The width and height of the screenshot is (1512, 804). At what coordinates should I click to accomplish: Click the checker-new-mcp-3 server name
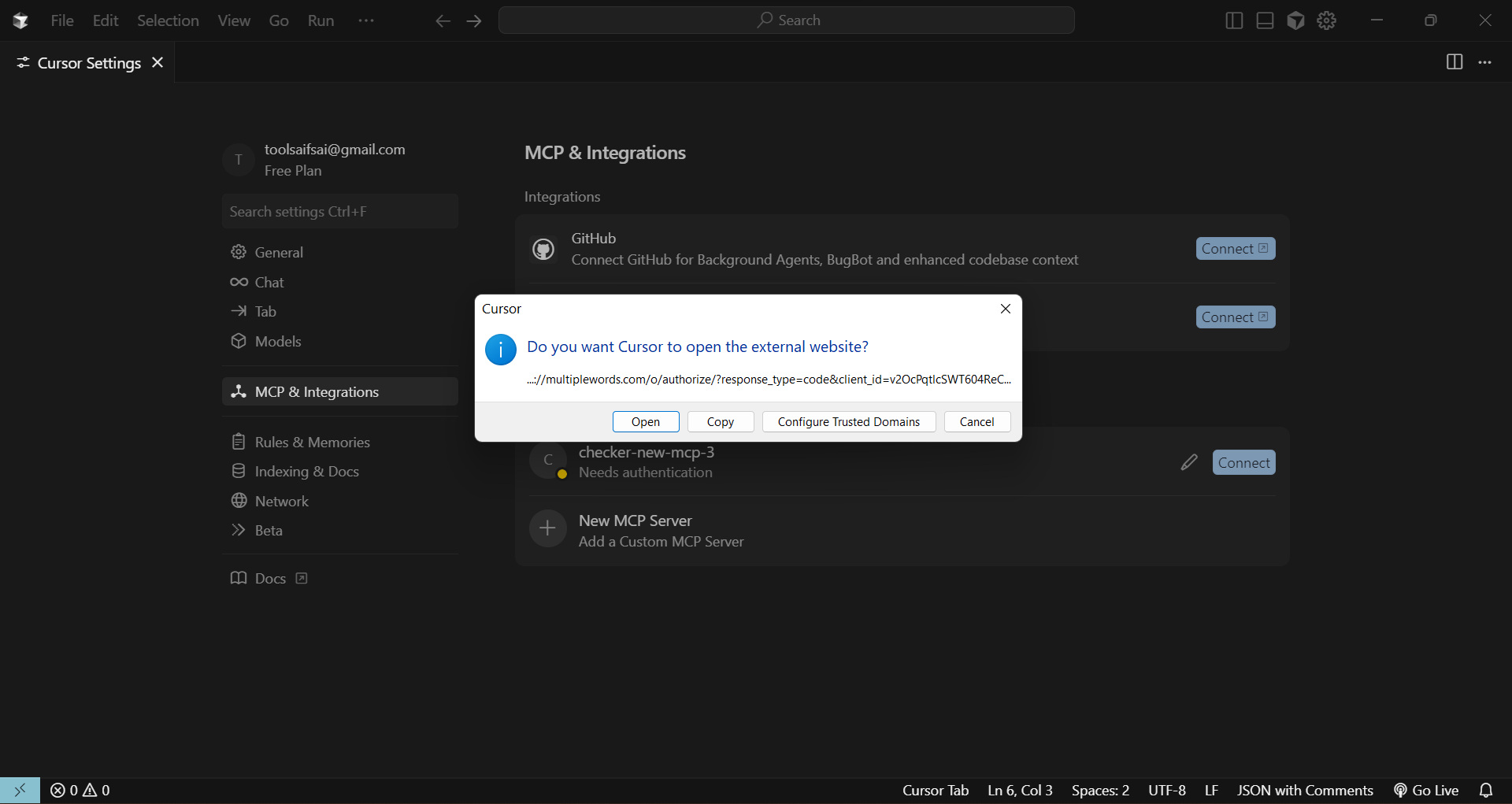647,452
